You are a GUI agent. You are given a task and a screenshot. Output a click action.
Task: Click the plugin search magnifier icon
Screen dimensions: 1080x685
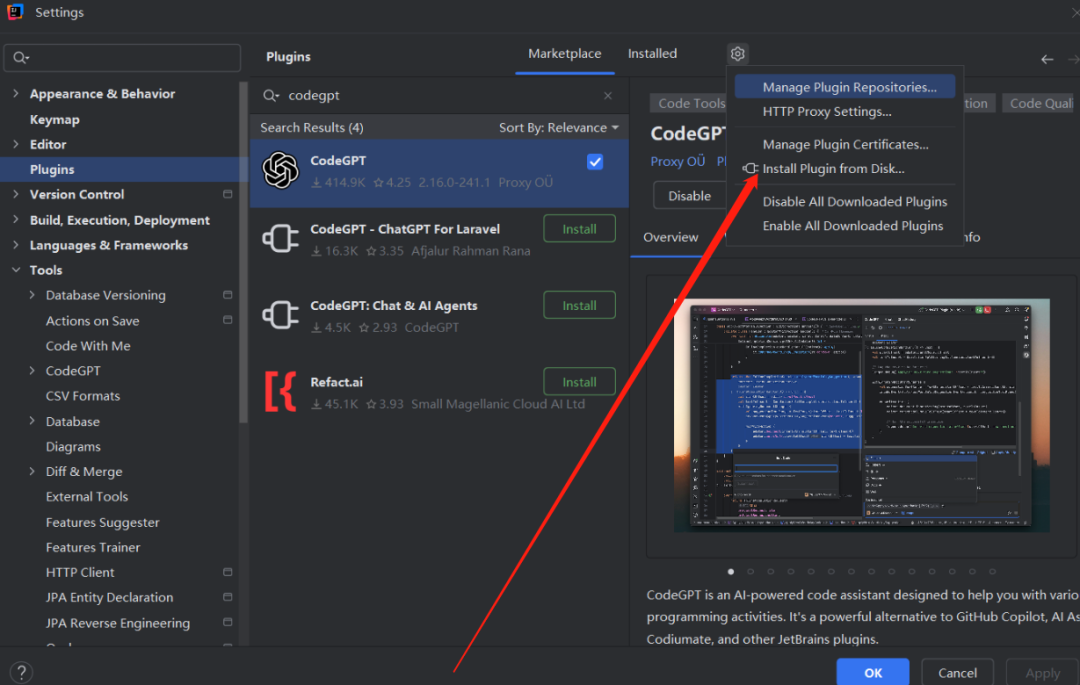tap(271, 96)
